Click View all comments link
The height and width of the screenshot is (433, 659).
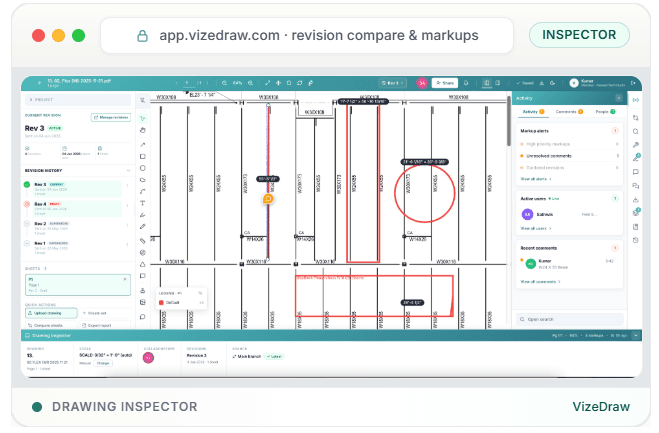point(540,282)
